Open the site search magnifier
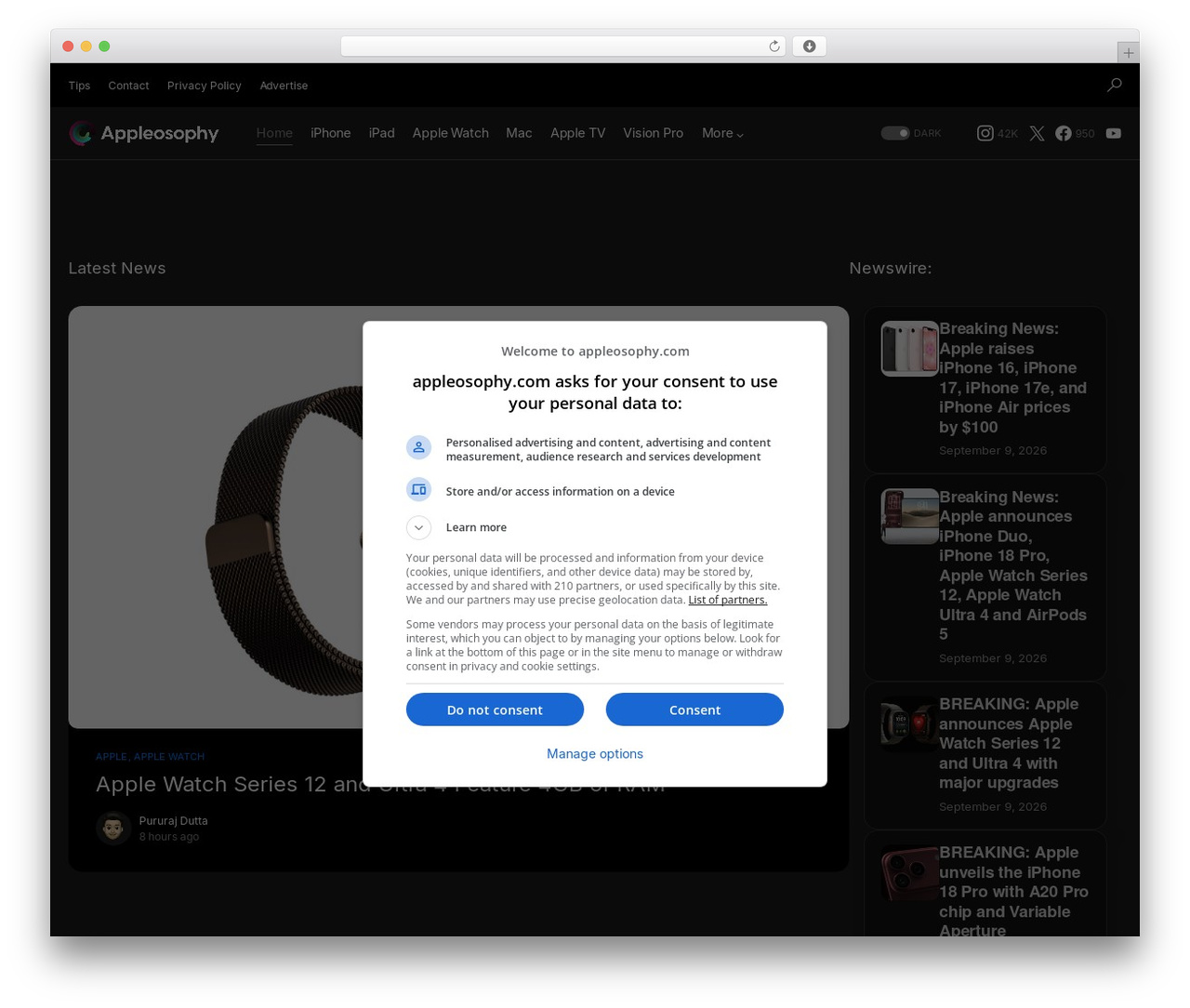The height and width of the screenshot is (1008, 1190). (x=1114, y=86)
